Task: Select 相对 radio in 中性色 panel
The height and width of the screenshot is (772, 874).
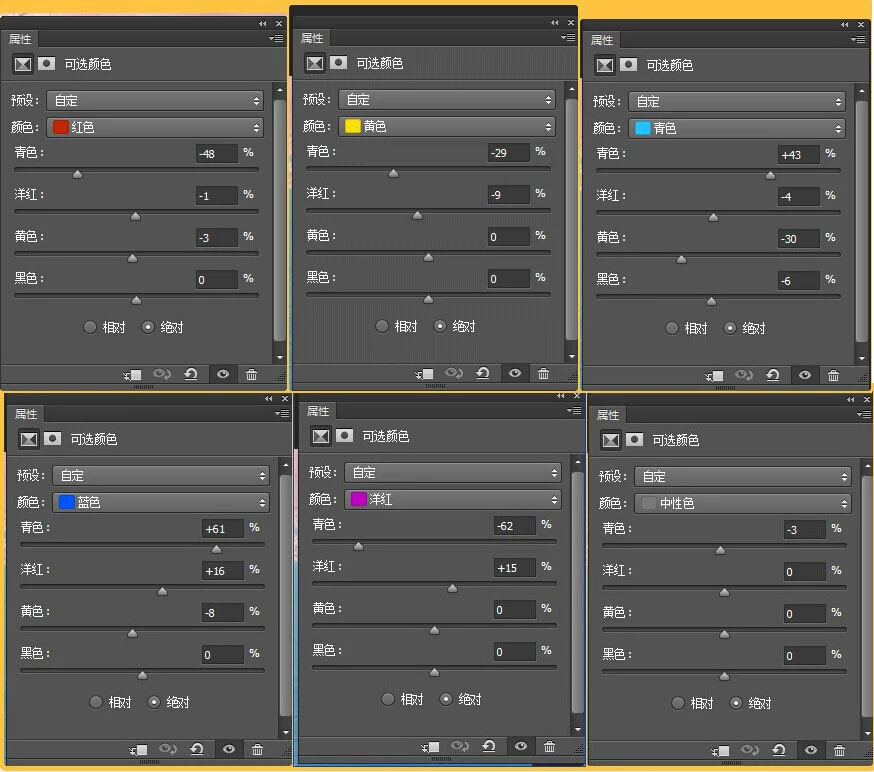Action: click(678, 703)
